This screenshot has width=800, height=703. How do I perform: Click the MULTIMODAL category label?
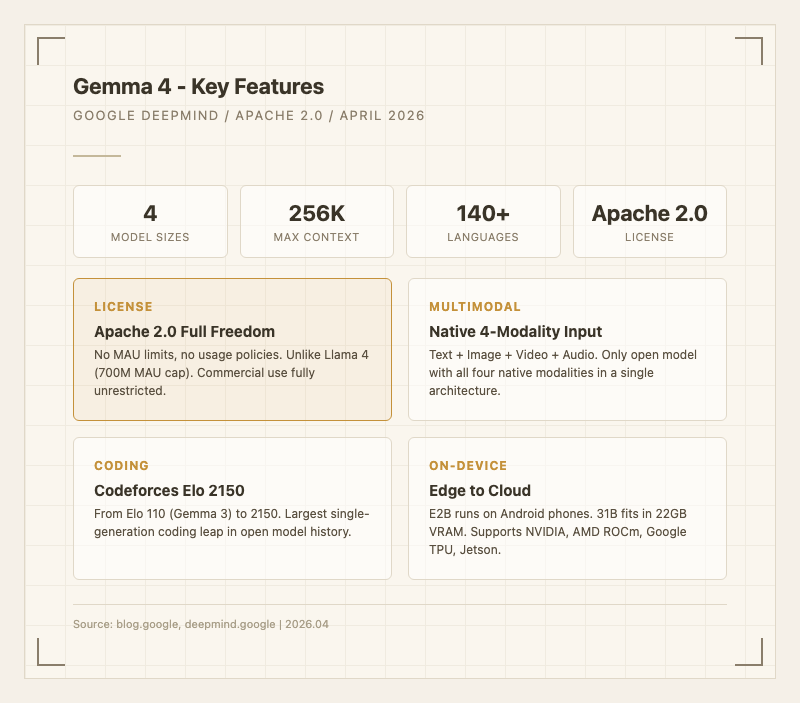coord(475,307)
